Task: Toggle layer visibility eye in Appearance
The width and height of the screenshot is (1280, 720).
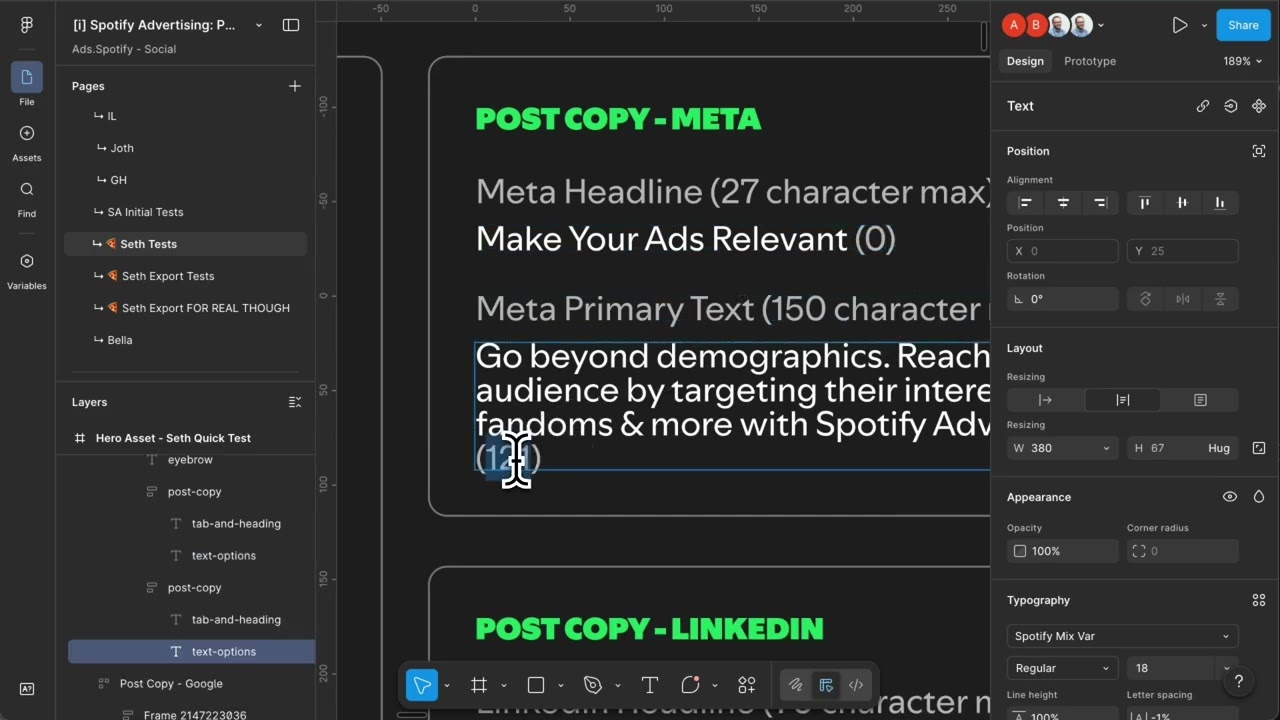Action: click(1230, 497)
